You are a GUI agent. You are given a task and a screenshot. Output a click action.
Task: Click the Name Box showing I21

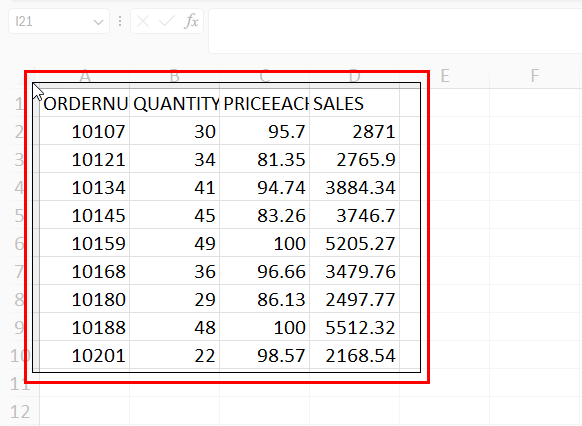pyautogui.click(x=59, y=21)
